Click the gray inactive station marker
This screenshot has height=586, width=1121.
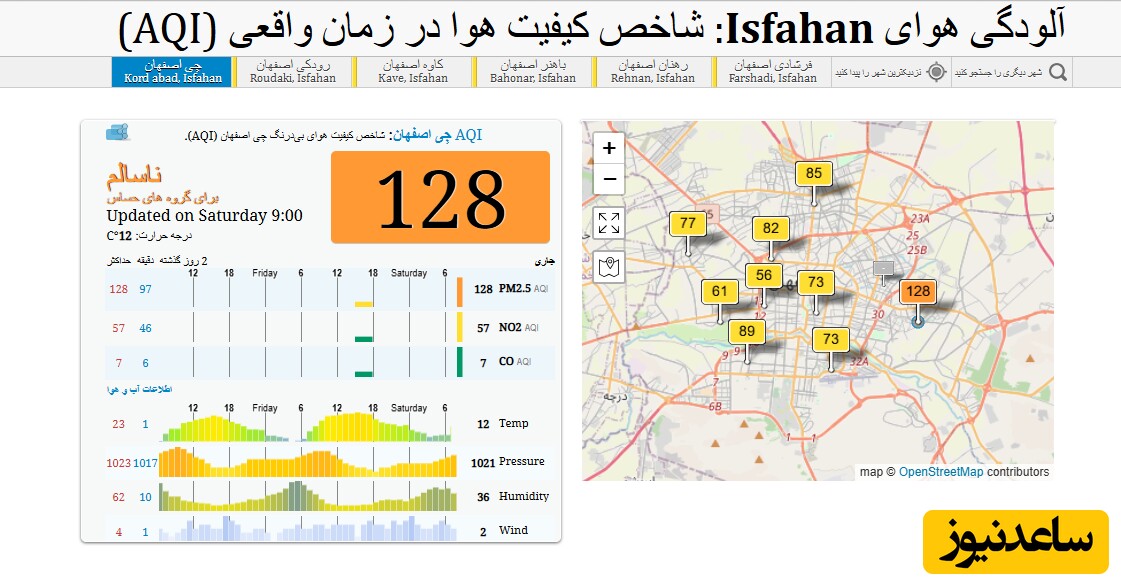[884, 268]
